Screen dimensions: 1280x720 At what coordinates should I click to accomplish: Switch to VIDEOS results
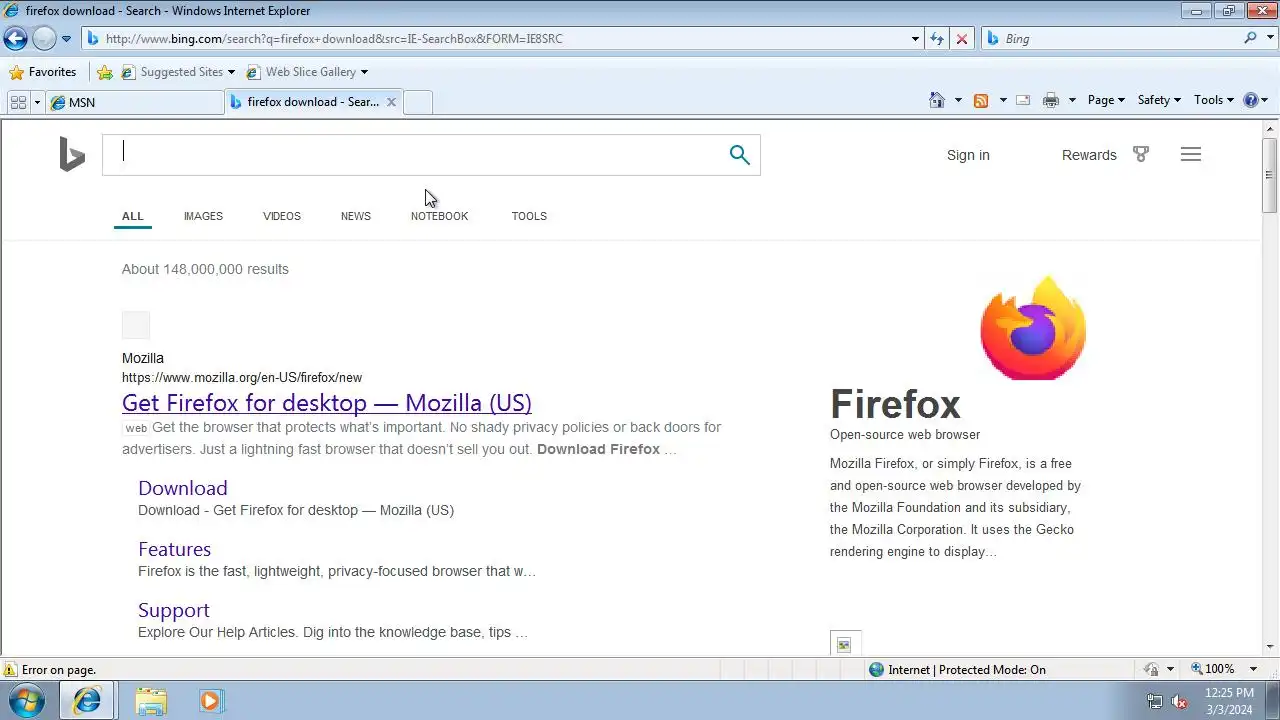point(282,216)
